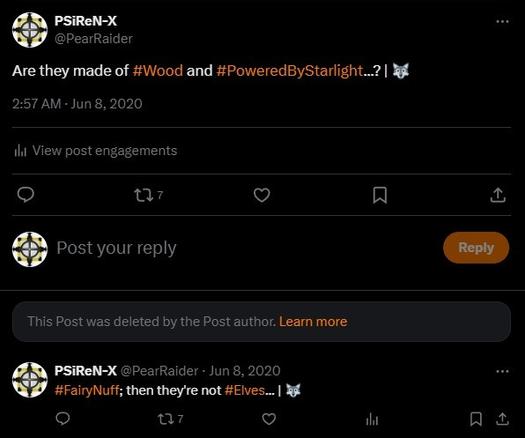Open the #FairyNuff hashtag
Viewport: 525px width, 438px height.
tap(87, 390)
